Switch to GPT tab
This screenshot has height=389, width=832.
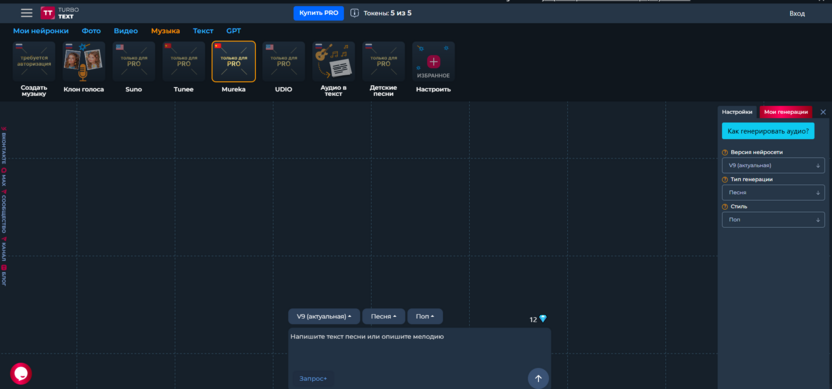[x=233, y=31]
